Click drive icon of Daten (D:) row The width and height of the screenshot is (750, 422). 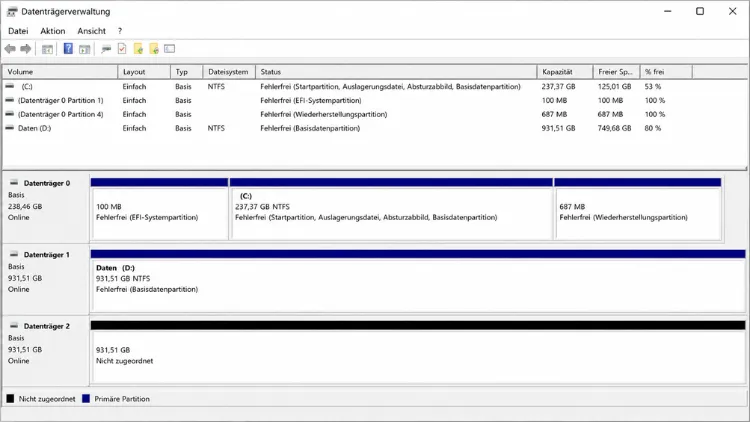[x=10, y=128]
